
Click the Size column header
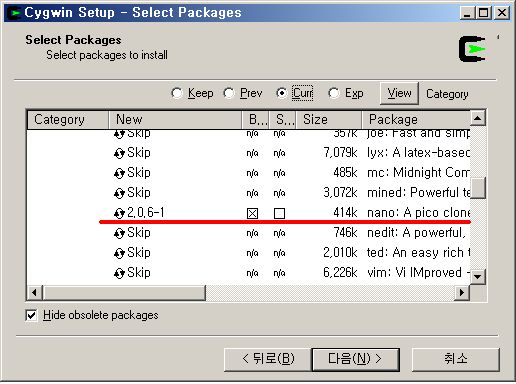coord(329,120)
